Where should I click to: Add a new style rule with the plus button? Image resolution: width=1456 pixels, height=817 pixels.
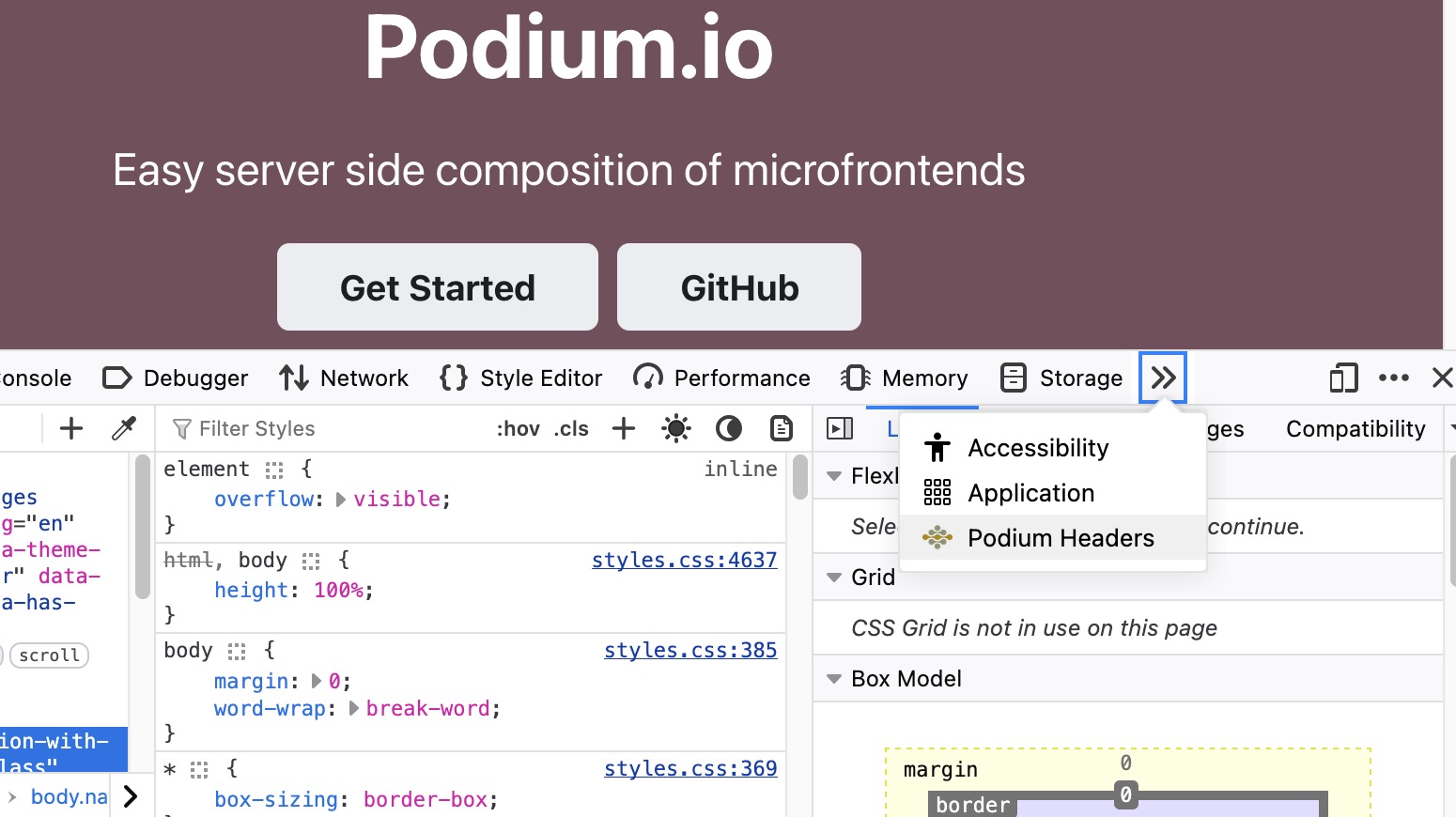pos(624,429)
